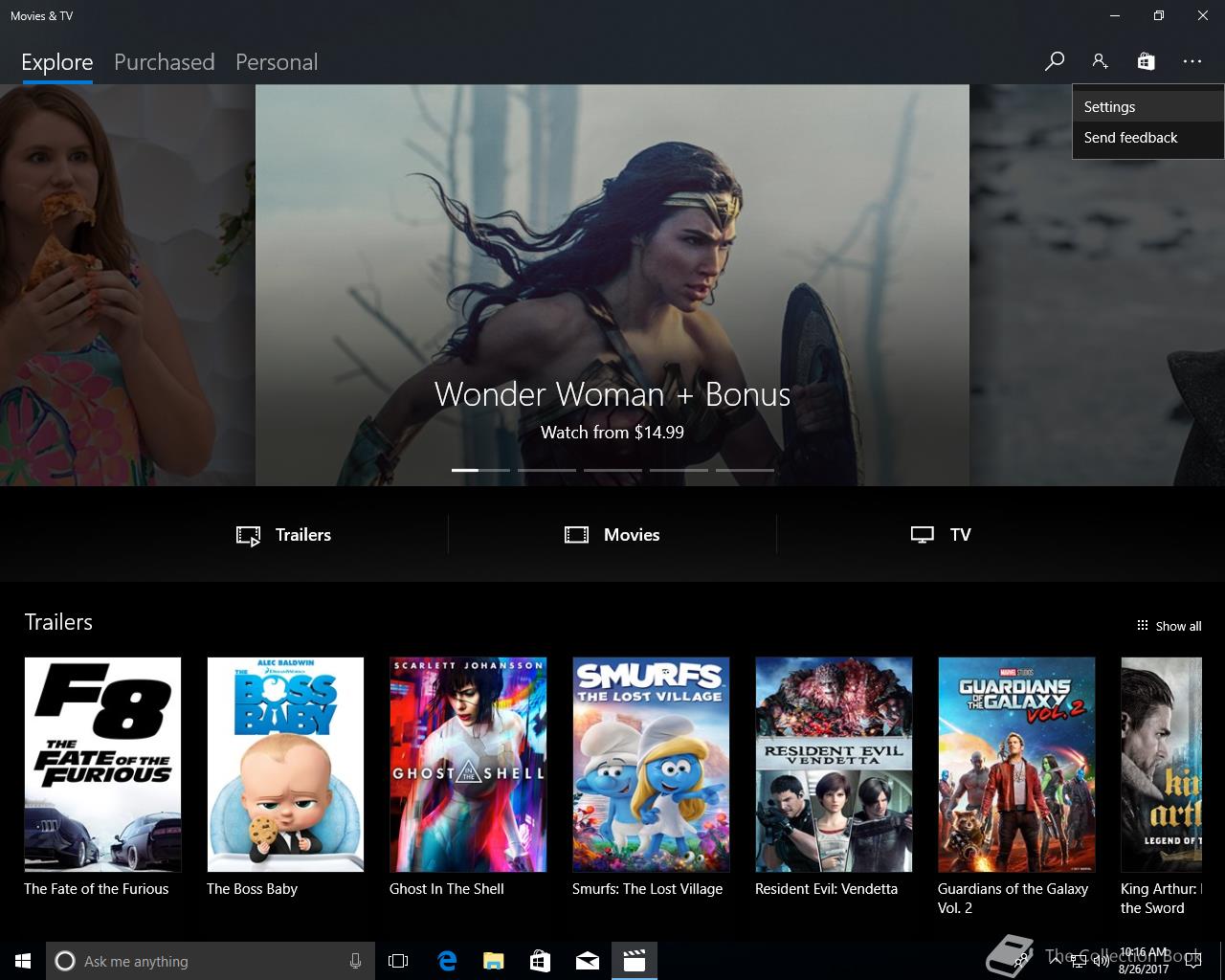The height and width of the screenshot is (980, 1225).
Task: Close the Movies & TV window
Action: pos(1203,15)
